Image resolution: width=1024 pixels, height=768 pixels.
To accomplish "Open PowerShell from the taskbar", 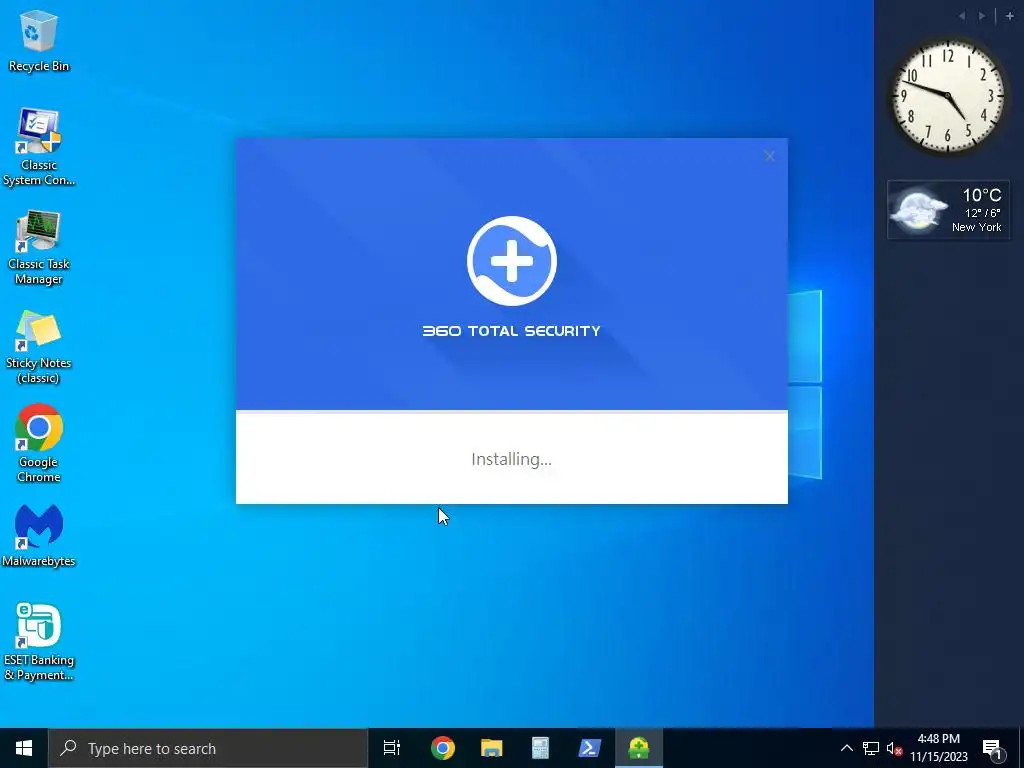I will 590,748.
